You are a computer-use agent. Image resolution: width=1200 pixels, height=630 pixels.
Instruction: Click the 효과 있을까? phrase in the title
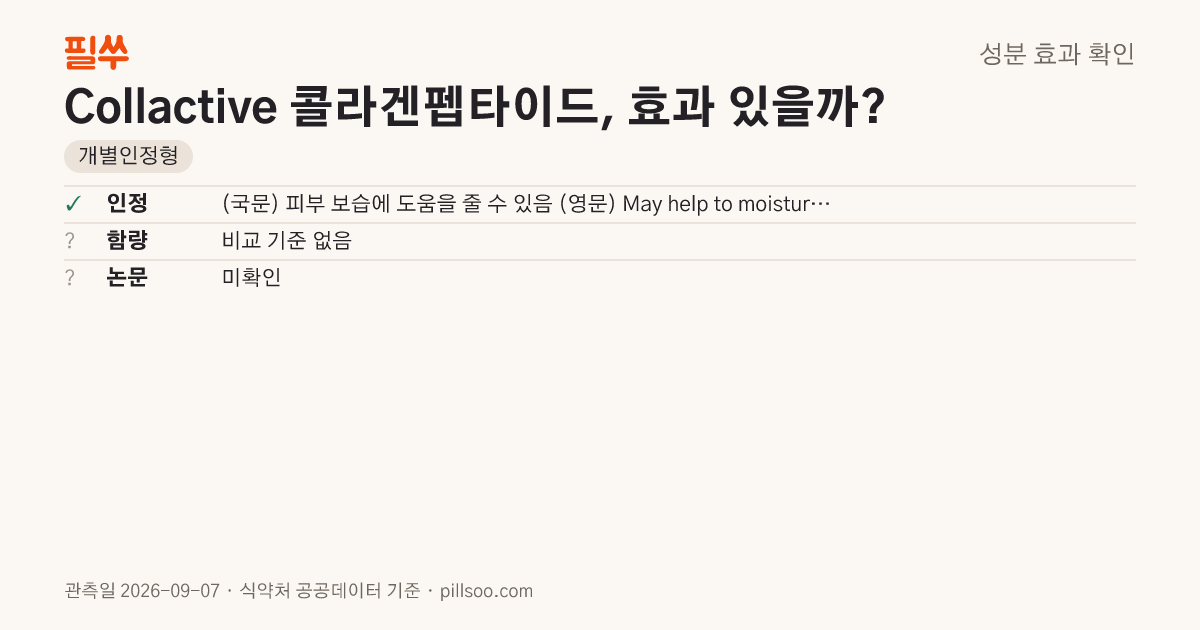click(x=755, y=107)
